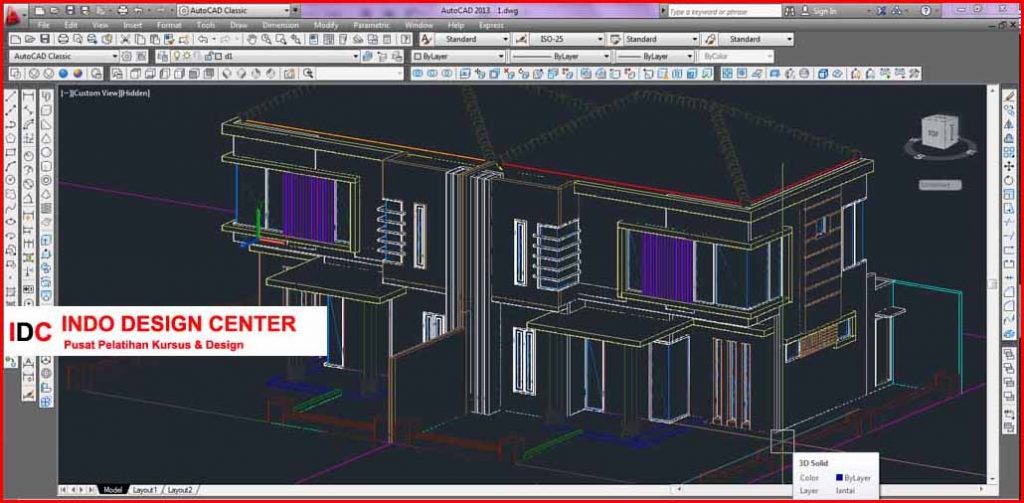
Task: Open the Format menu
Action: (168, 25)
